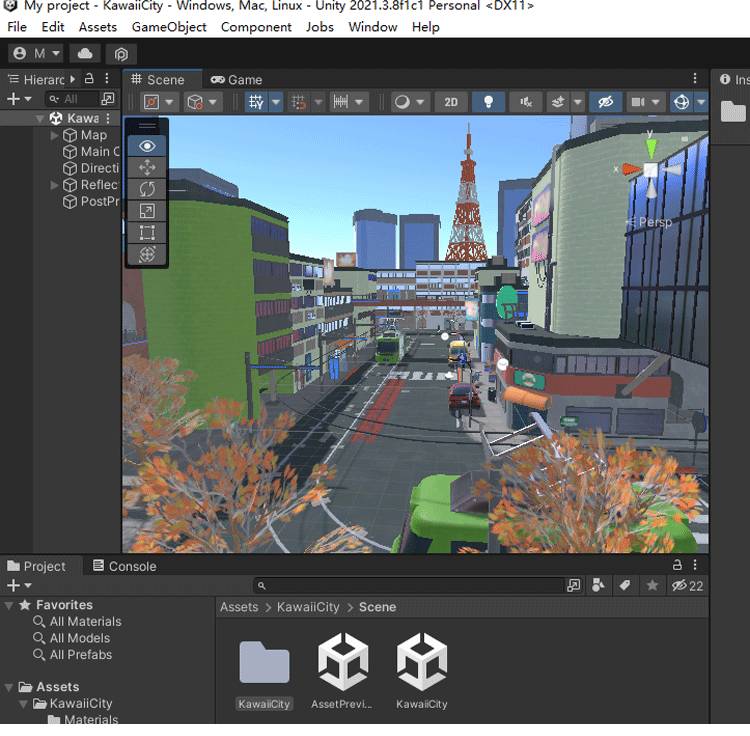Click the Project panel search field

pos(410,586)
